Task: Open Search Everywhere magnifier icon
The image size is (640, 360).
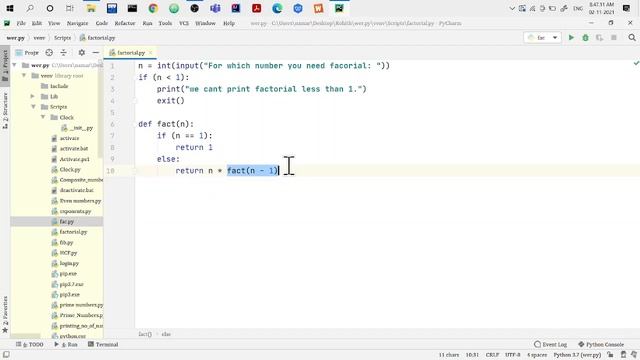Action: pos(632,38)
